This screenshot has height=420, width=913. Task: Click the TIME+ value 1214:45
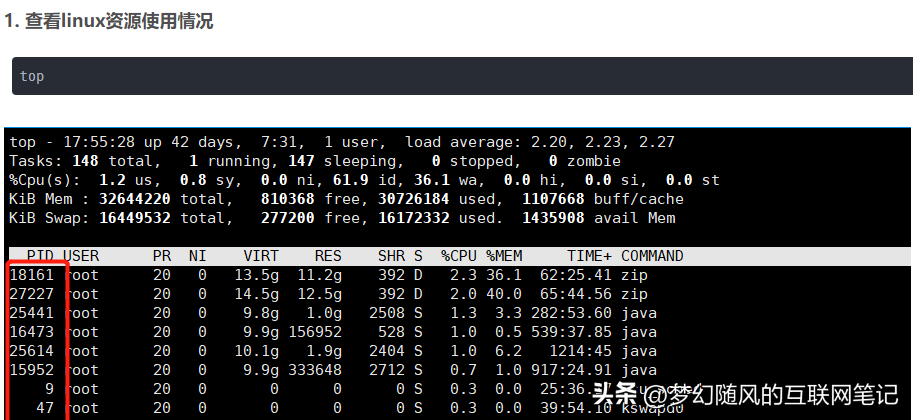point(580,351)
